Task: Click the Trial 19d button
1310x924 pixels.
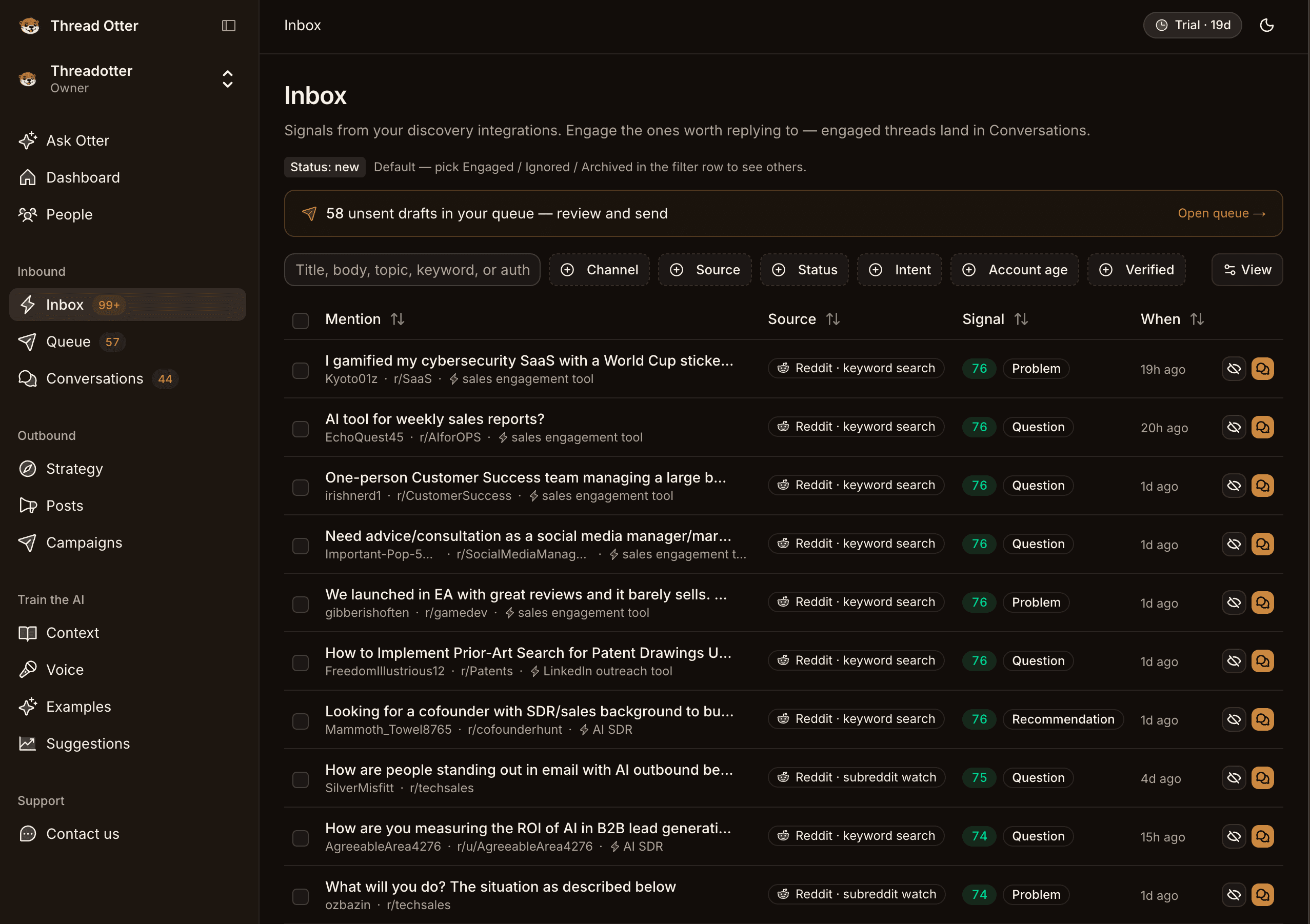Action: pos(1193,25)
